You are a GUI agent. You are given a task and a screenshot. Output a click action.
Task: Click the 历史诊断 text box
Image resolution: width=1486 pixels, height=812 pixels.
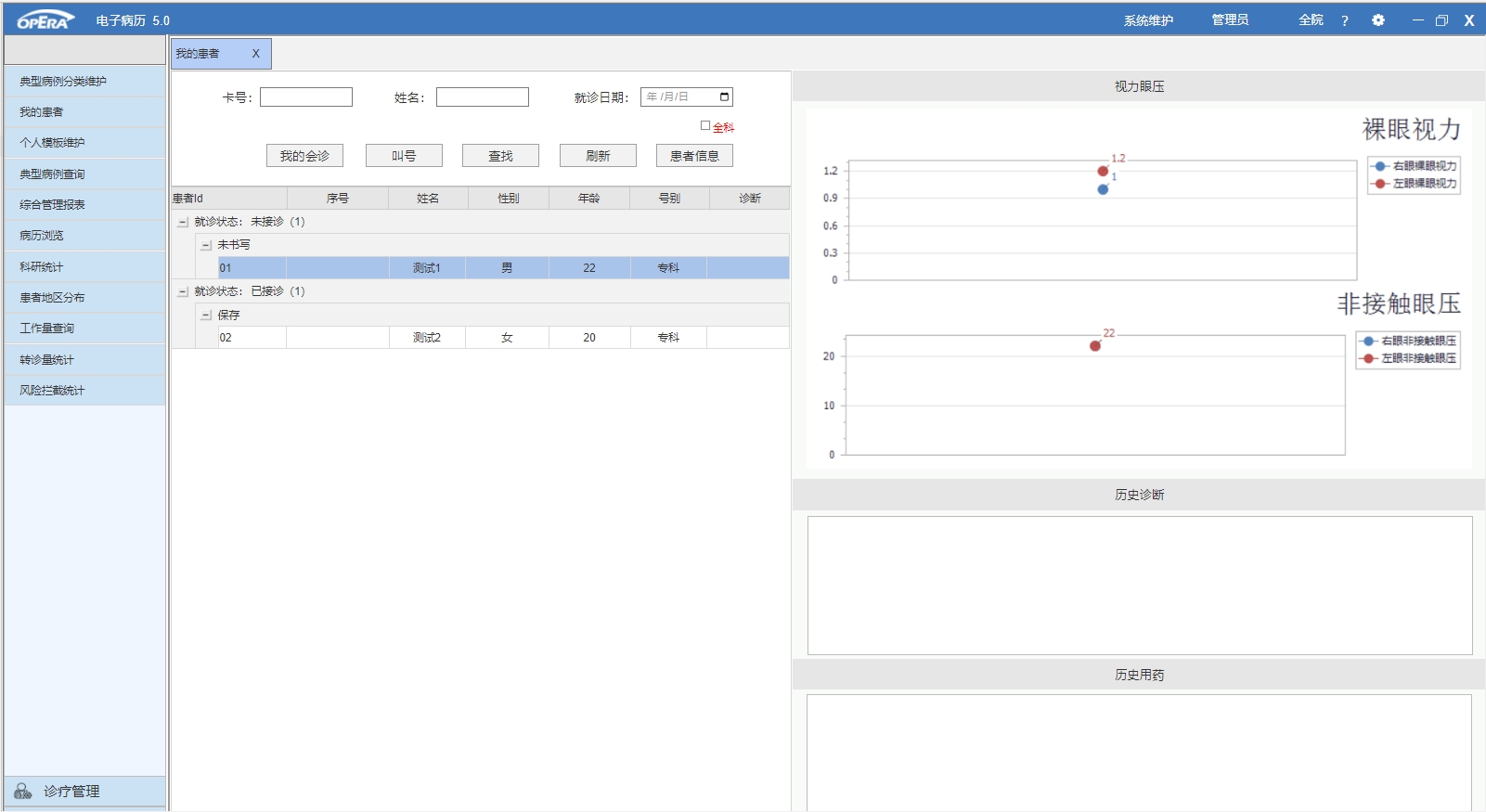tap(1140, 586)
